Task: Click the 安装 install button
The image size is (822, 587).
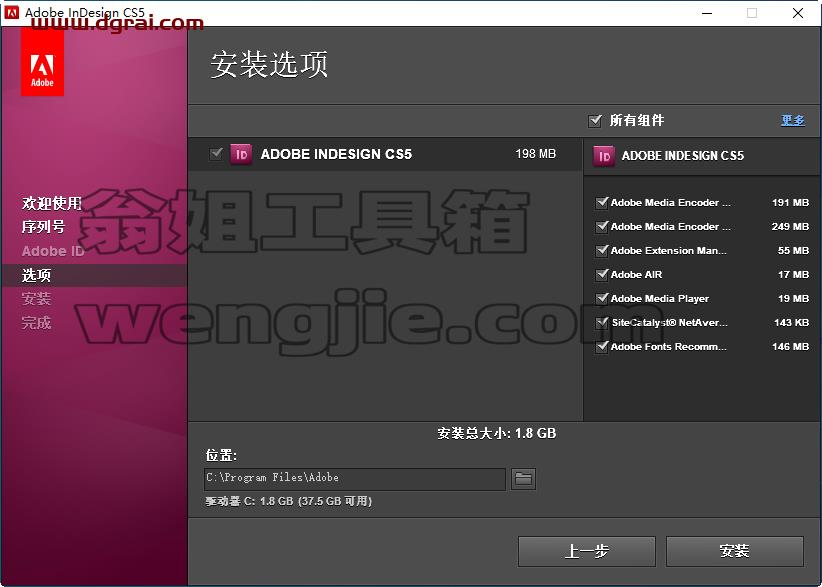Action: click(734, 551)
